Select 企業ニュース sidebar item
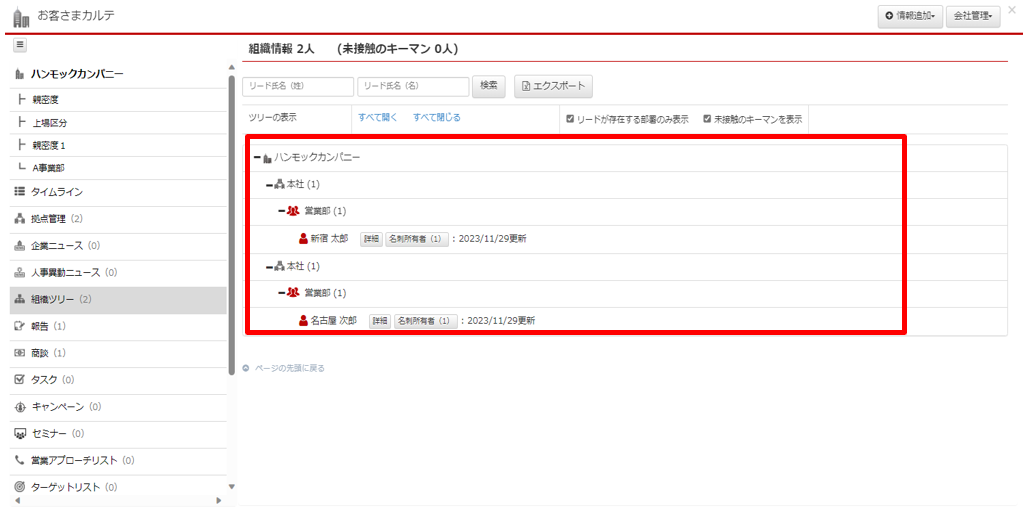The height and width of the screenshot is (508, 1030). tap(56, 246)
